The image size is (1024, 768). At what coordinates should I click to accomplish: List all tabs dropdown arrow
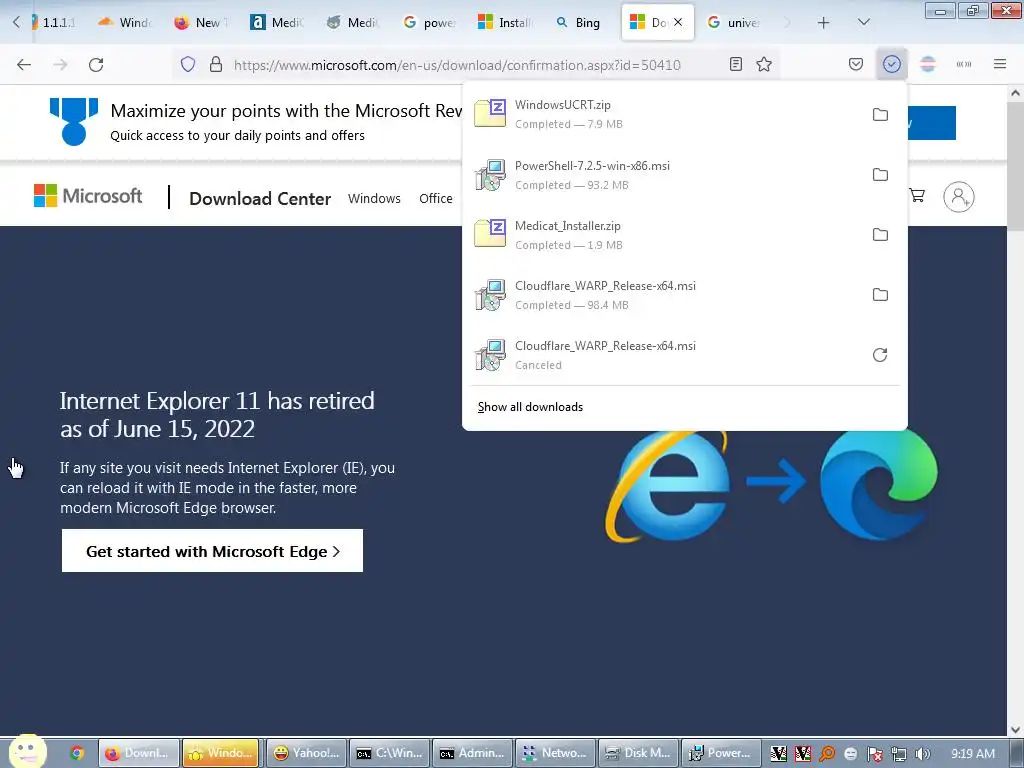point(863,22)
